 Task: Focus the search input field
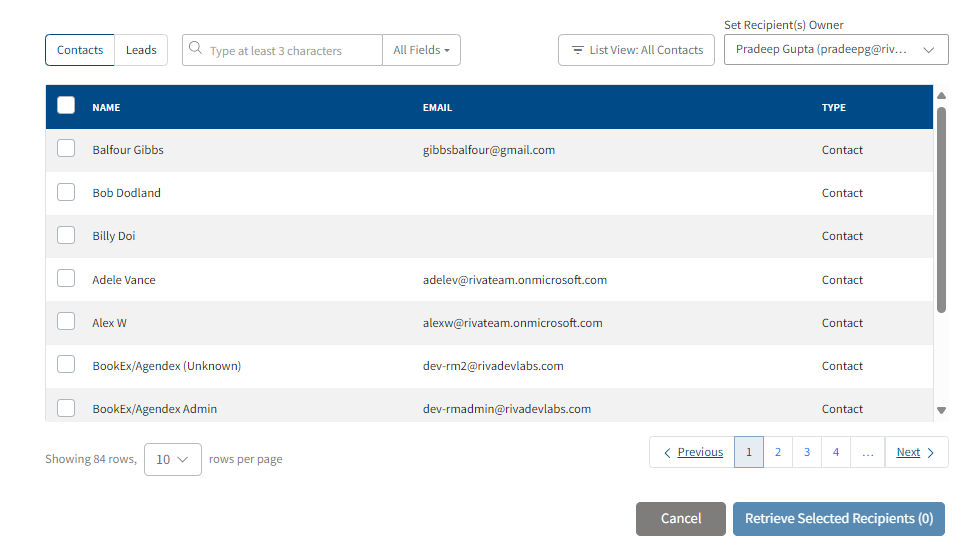tap(290, 50)
